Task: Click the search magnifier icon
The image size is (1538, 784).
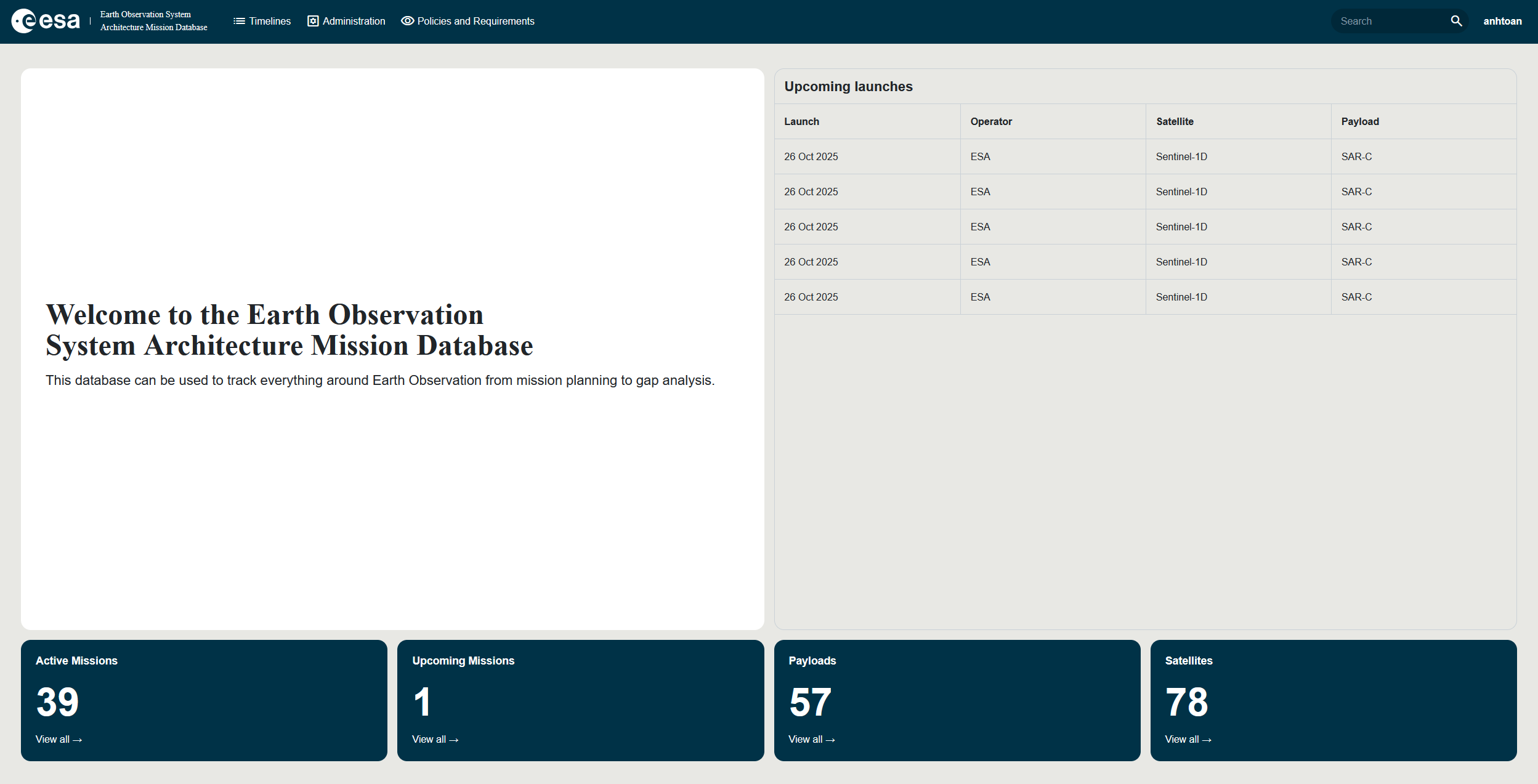Action: 1456,21
